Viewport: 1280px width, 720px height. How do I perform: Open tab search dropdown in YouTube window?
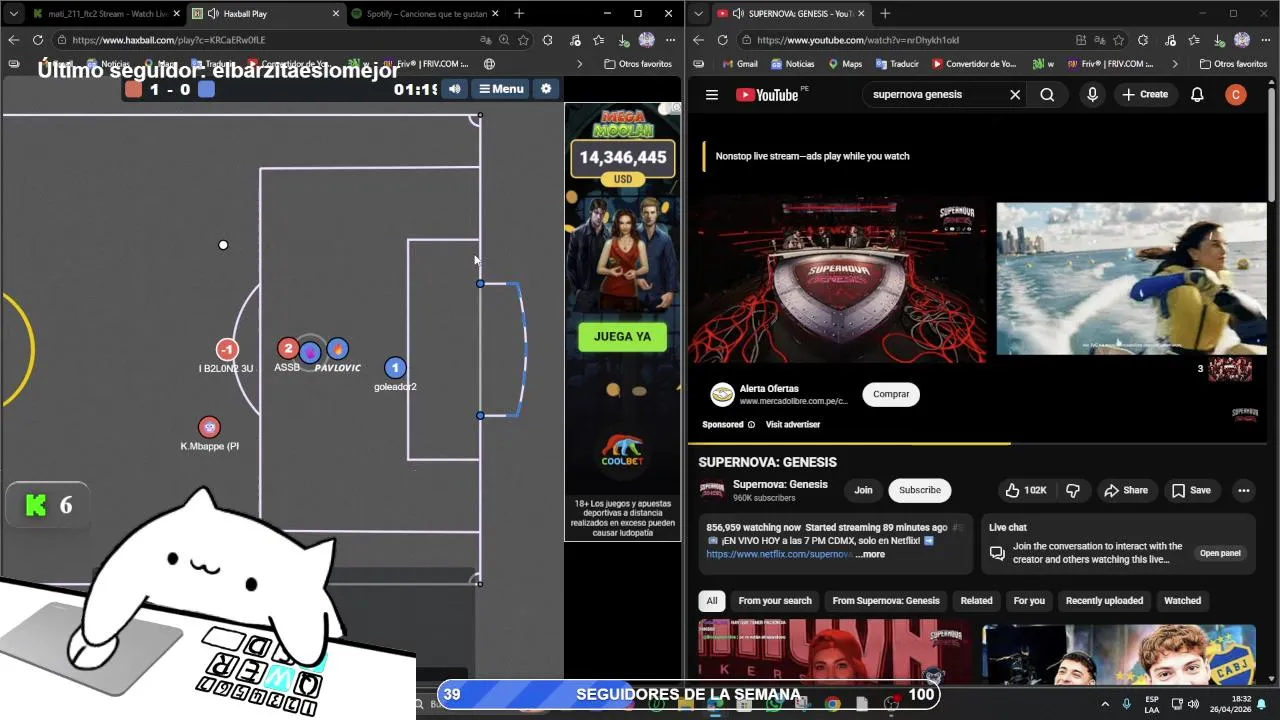(699, 14)
